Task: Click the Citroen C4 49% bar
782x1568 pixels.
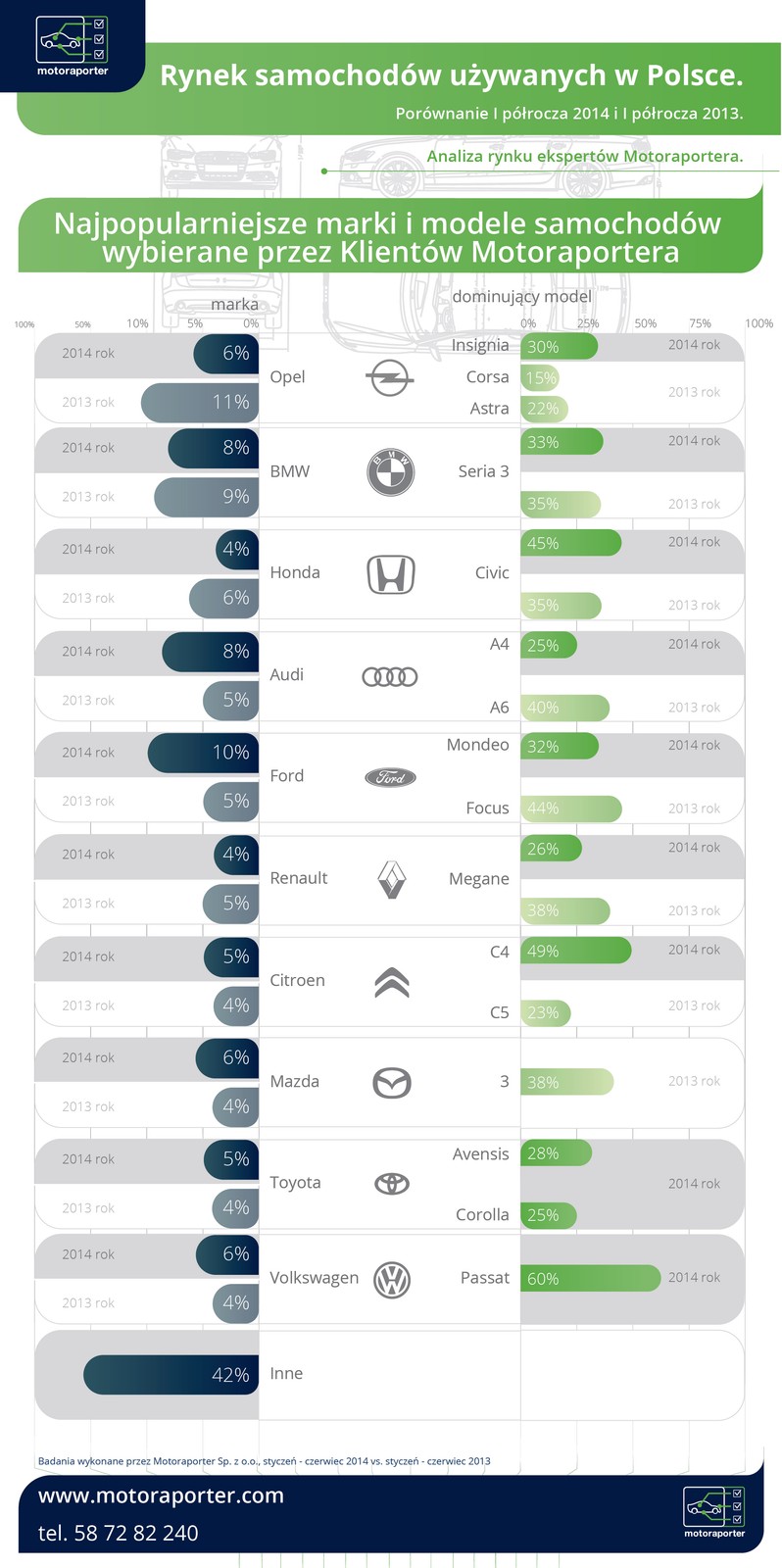Action: click(x=575, y=951)
